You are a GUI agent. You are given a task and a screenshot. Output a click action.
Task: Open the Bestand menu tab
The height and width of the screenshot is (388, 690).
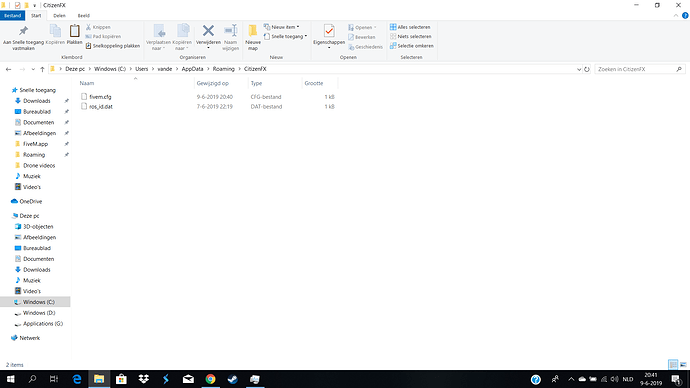click(x=12, y=15)
